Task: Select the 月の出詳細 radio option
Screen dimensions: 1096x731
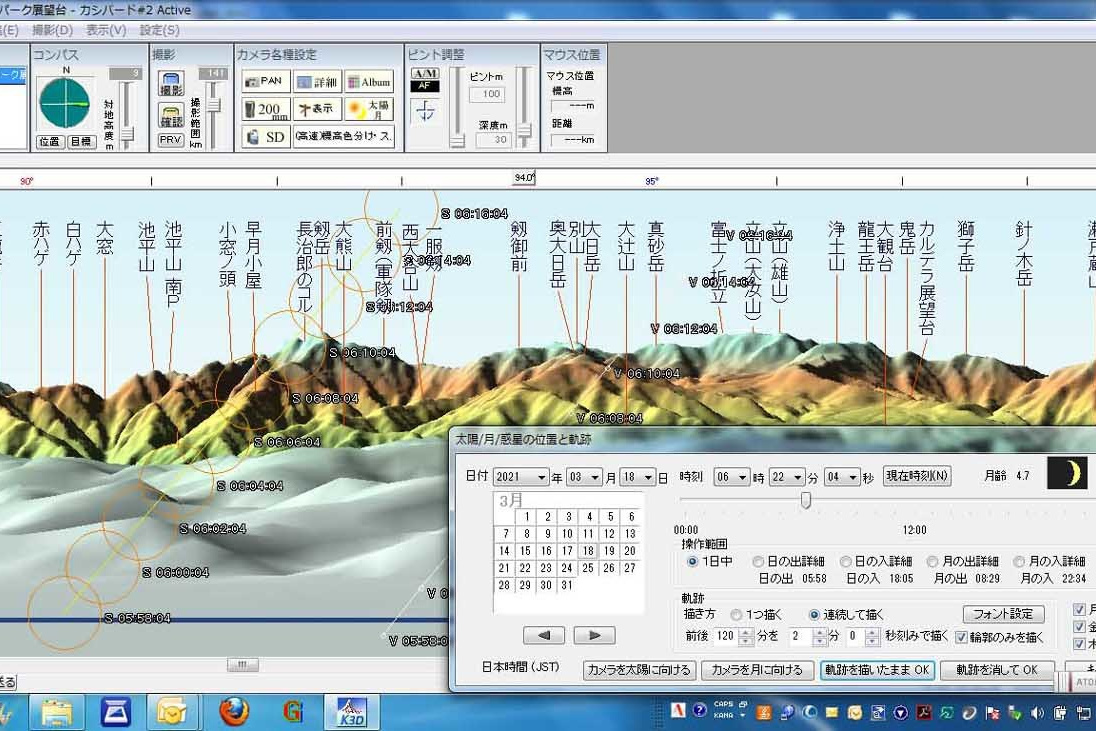Action: (x=932, y=561)
